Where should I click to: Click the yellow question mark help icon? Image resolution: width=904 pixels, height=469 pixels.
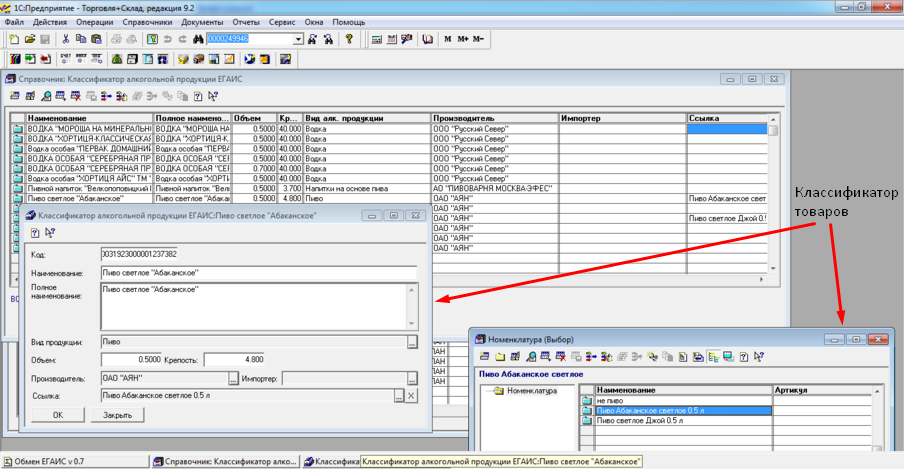tap(349, 39)
